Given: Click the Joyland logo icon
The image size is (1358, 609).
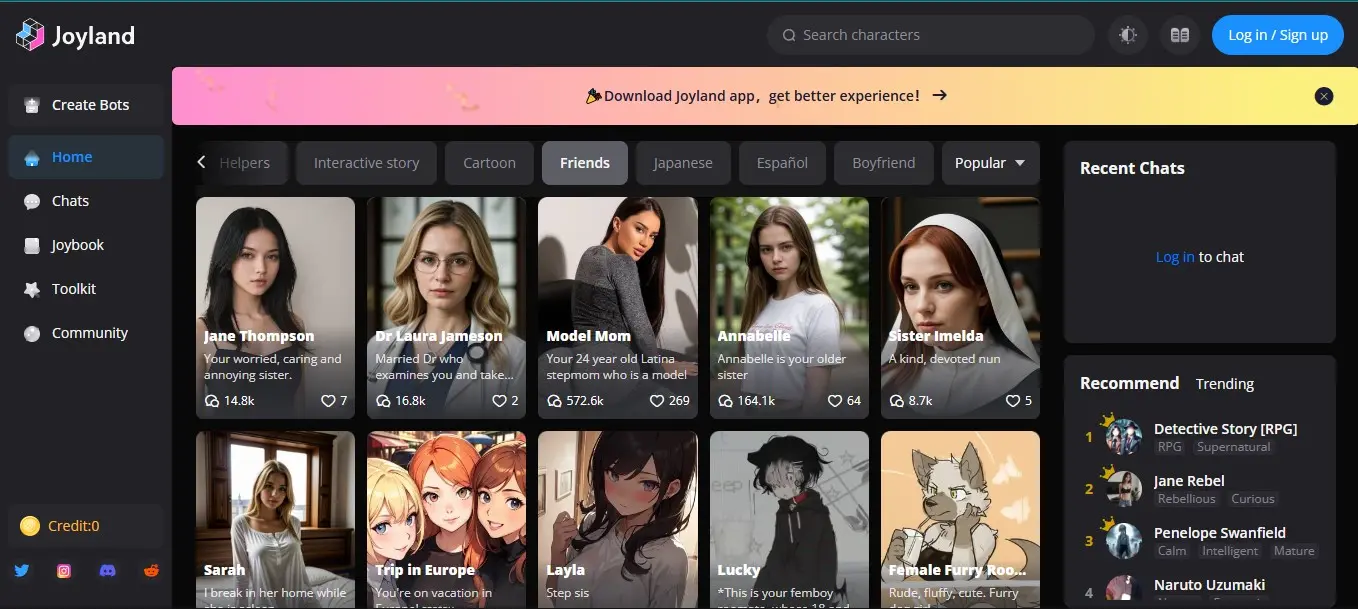Looking at the screenshot, I should (30, 35).
